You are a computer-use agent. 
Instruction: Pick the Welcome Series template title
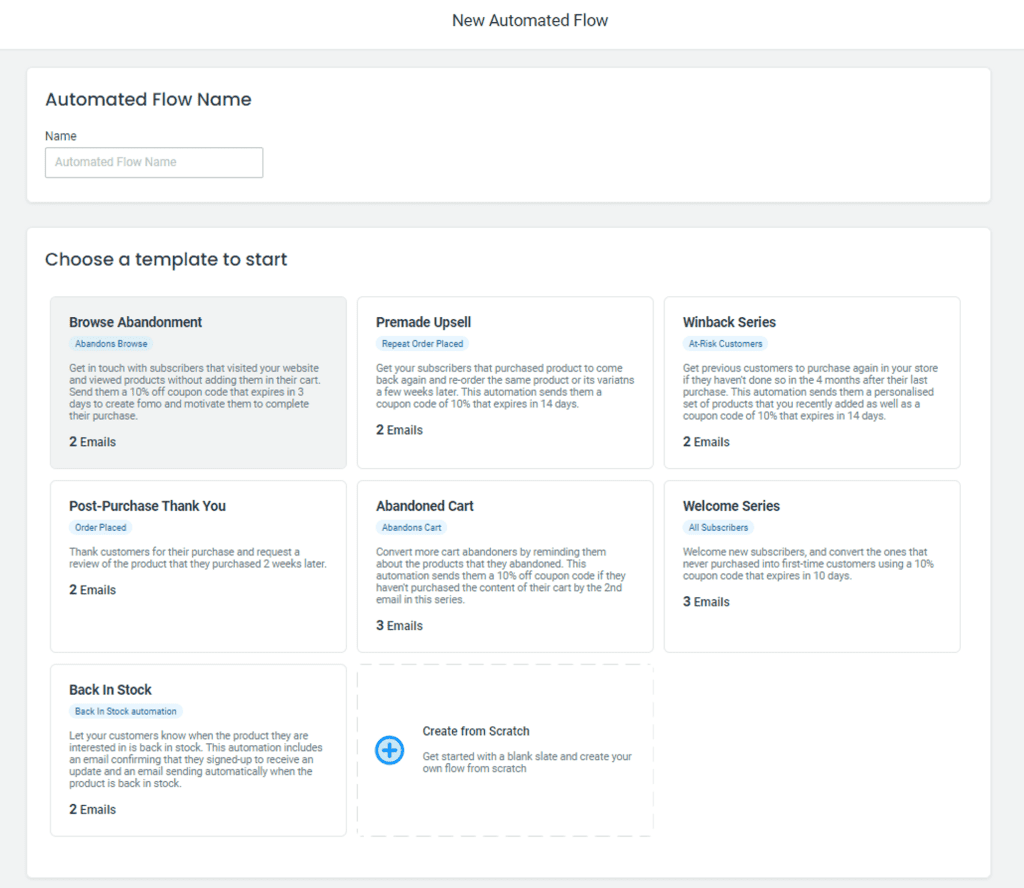click(x=731, y=506)
